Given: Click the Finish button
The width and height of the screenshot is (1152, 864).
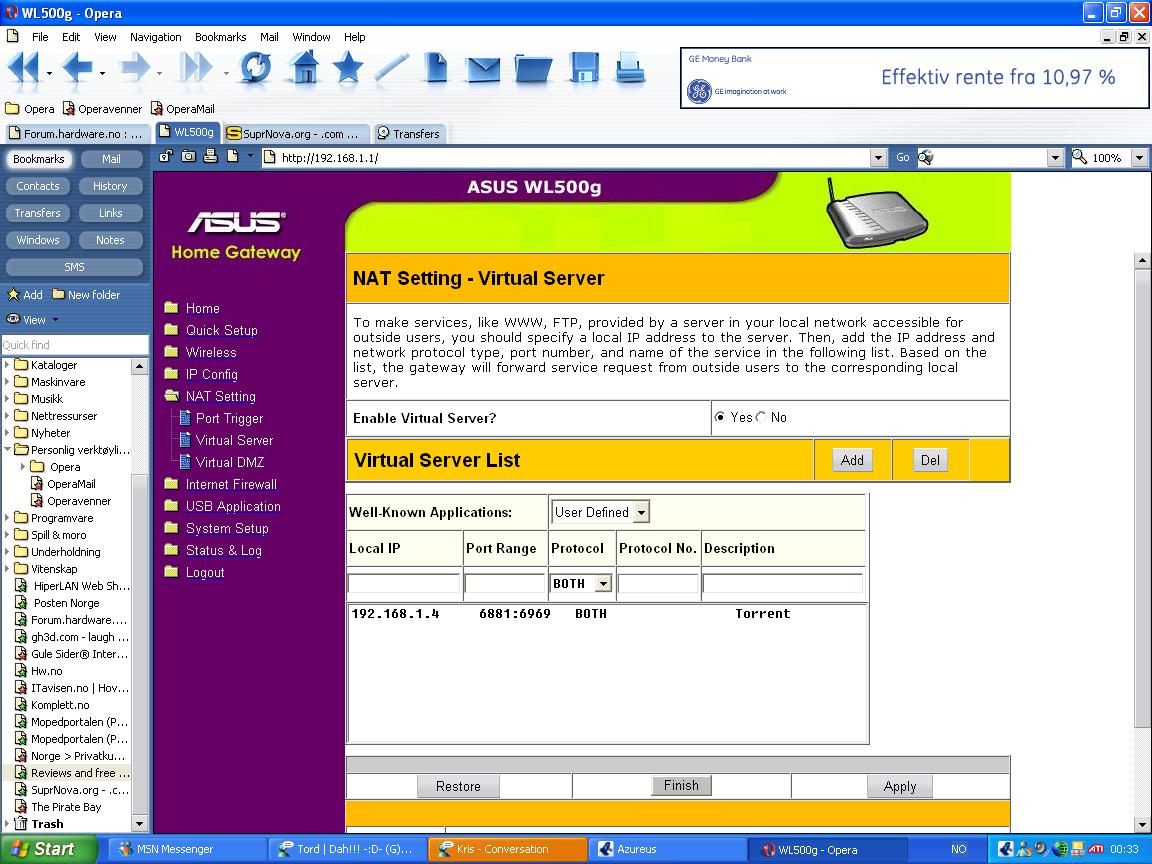Looking at the screenshot, I should (x=681, y=785).
